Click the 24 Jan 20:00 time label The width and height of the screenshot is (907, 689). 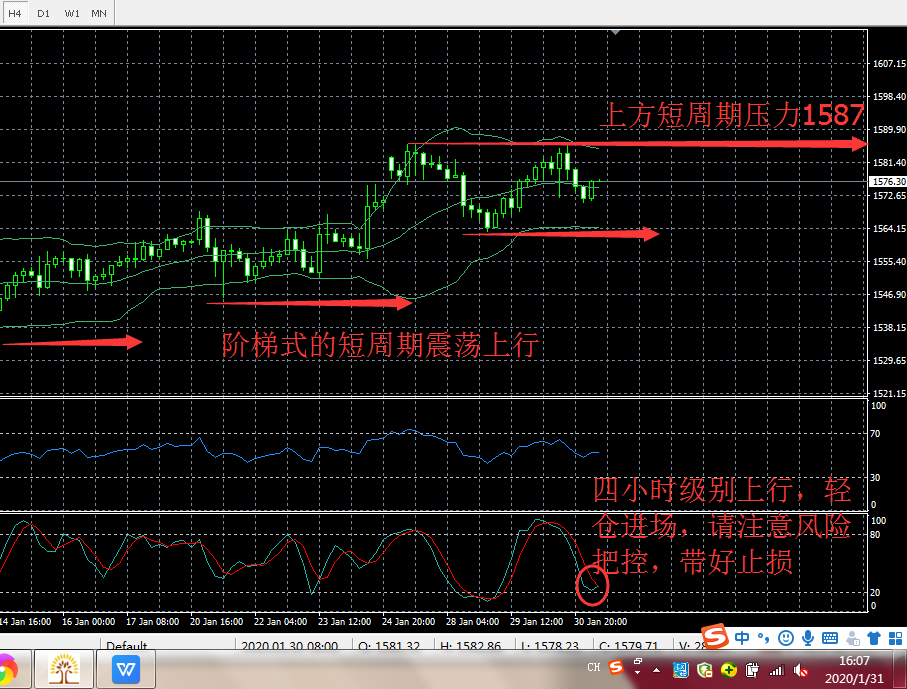[408, 622]
